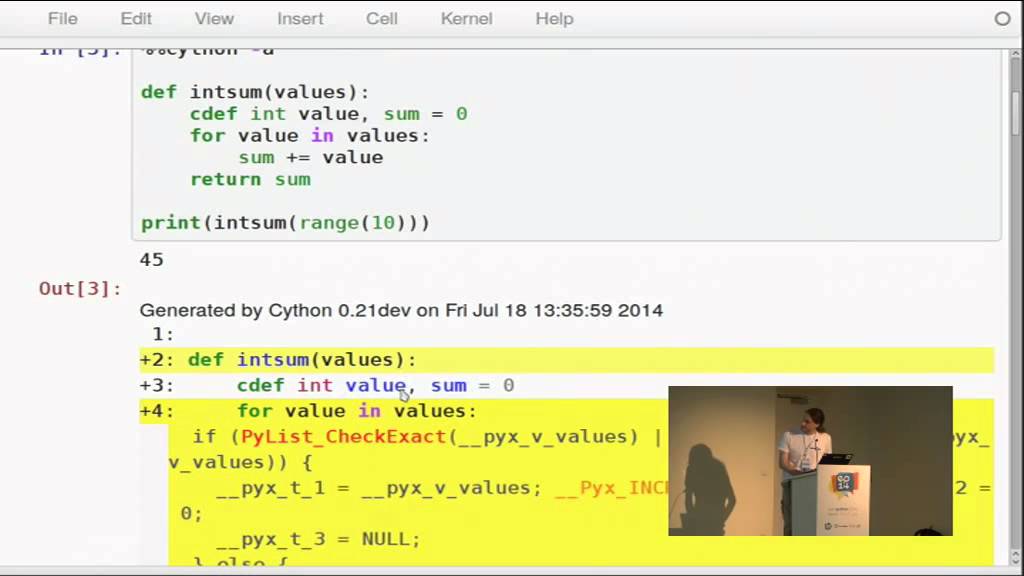This screenshot has height=576, width=1024.
Task: Click inside the intsum code cell
Action: pos(566,145)
